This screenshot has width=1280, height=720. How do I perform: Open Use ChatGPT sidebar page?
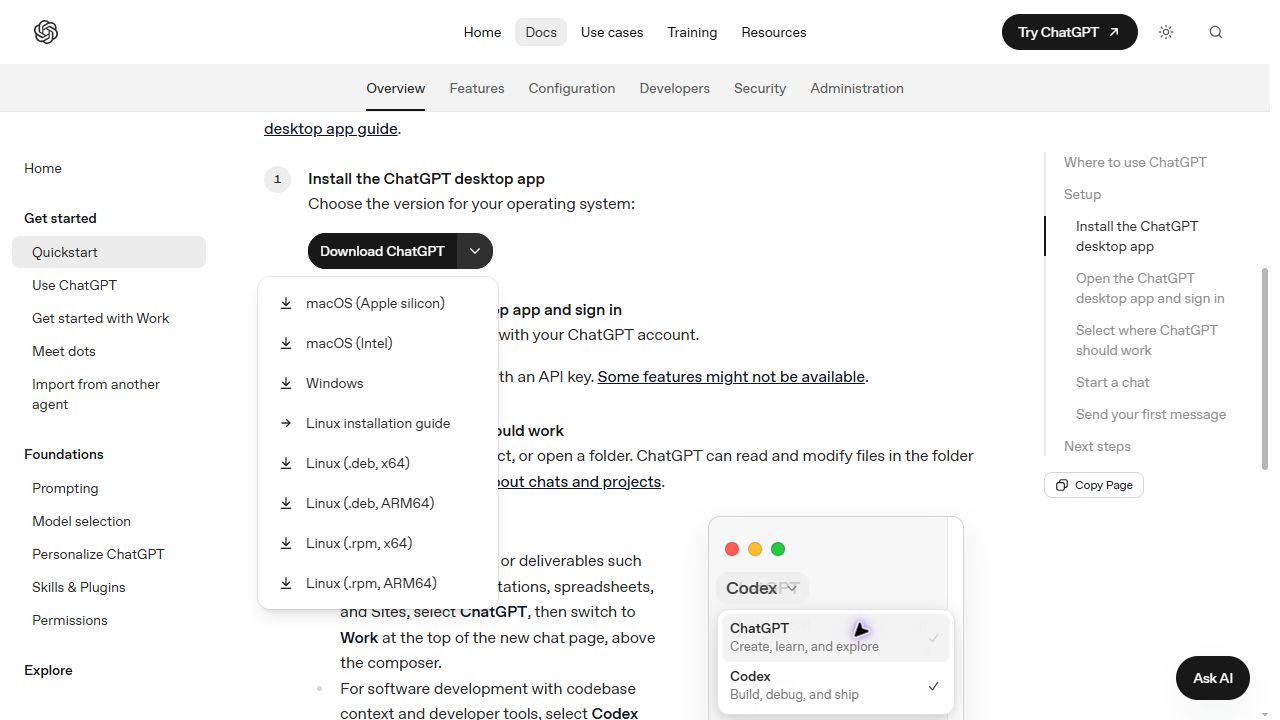tap(109, 285)
